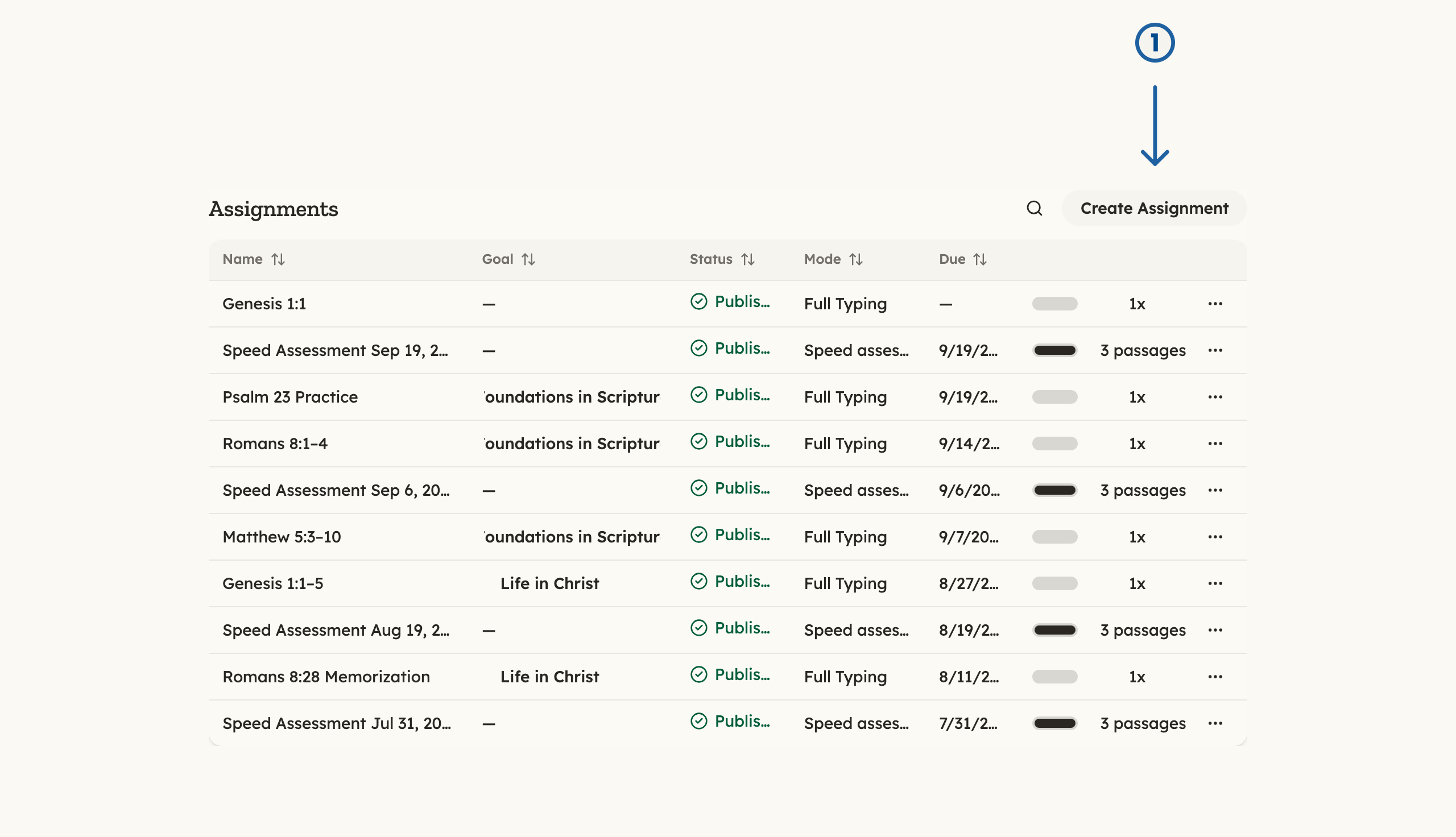
Task: Sort by Due column arrows
Action: click(980, 259)
